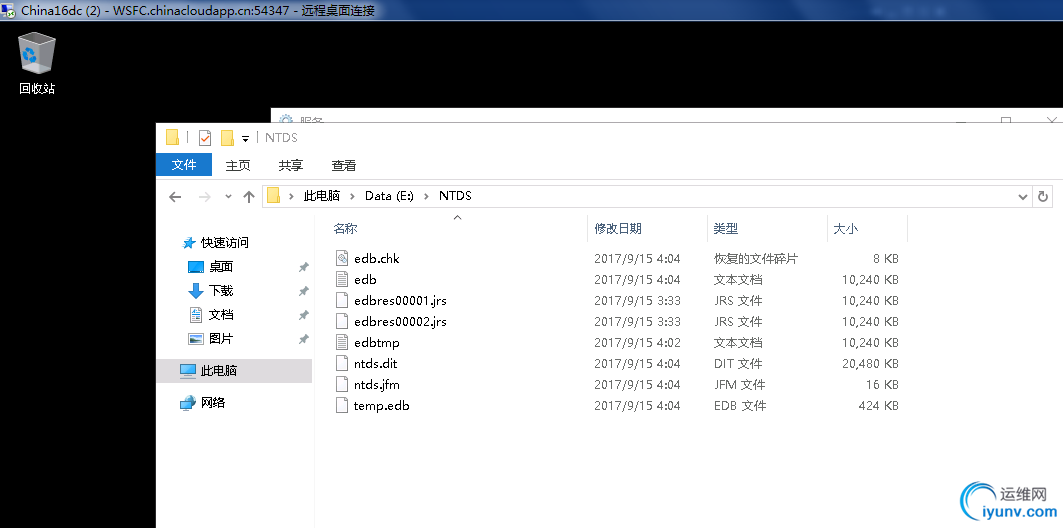1063x528 pixels.
Task: Click the folder icon in the address bar
Action: pos(273,196)
